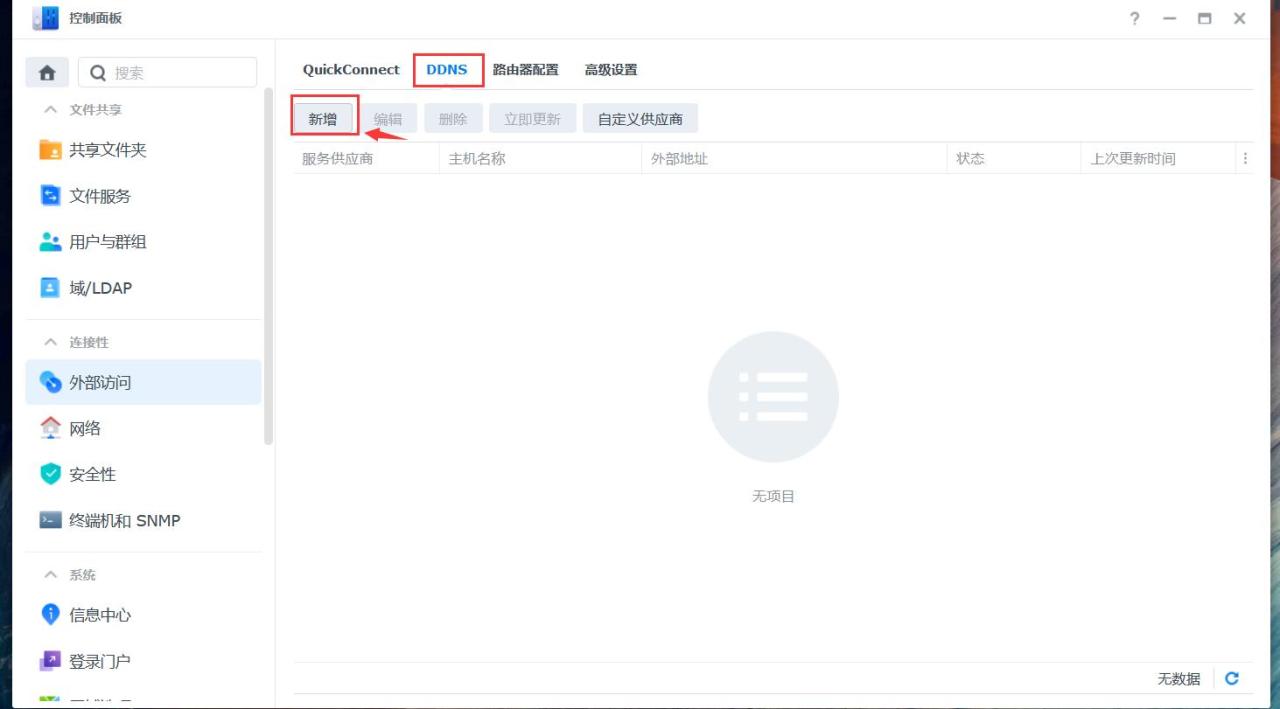Click the Edit (编辑) button
Image resolution: width=1280 pixels, height=709 pixels.
point(388,119)
